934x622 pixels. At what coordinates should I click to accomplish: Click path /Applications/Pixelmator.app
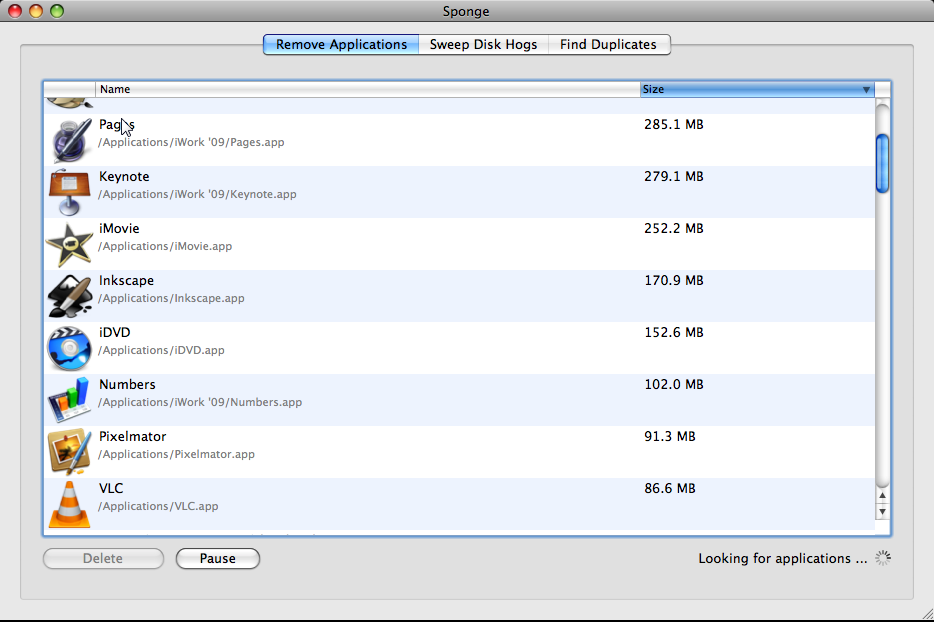click(x=176, y=454)
